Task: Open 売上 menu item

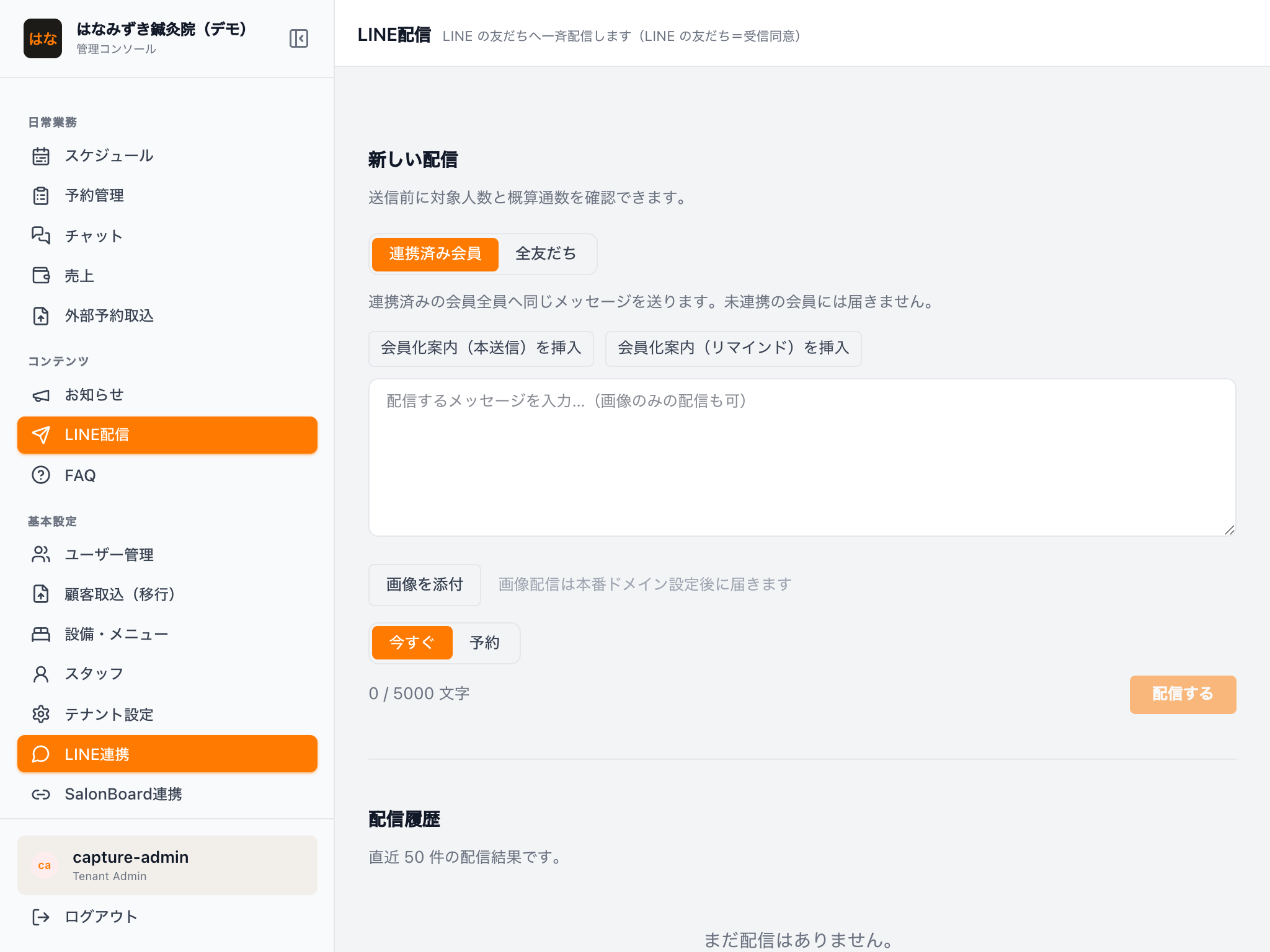Action: (x=167, y=275)
